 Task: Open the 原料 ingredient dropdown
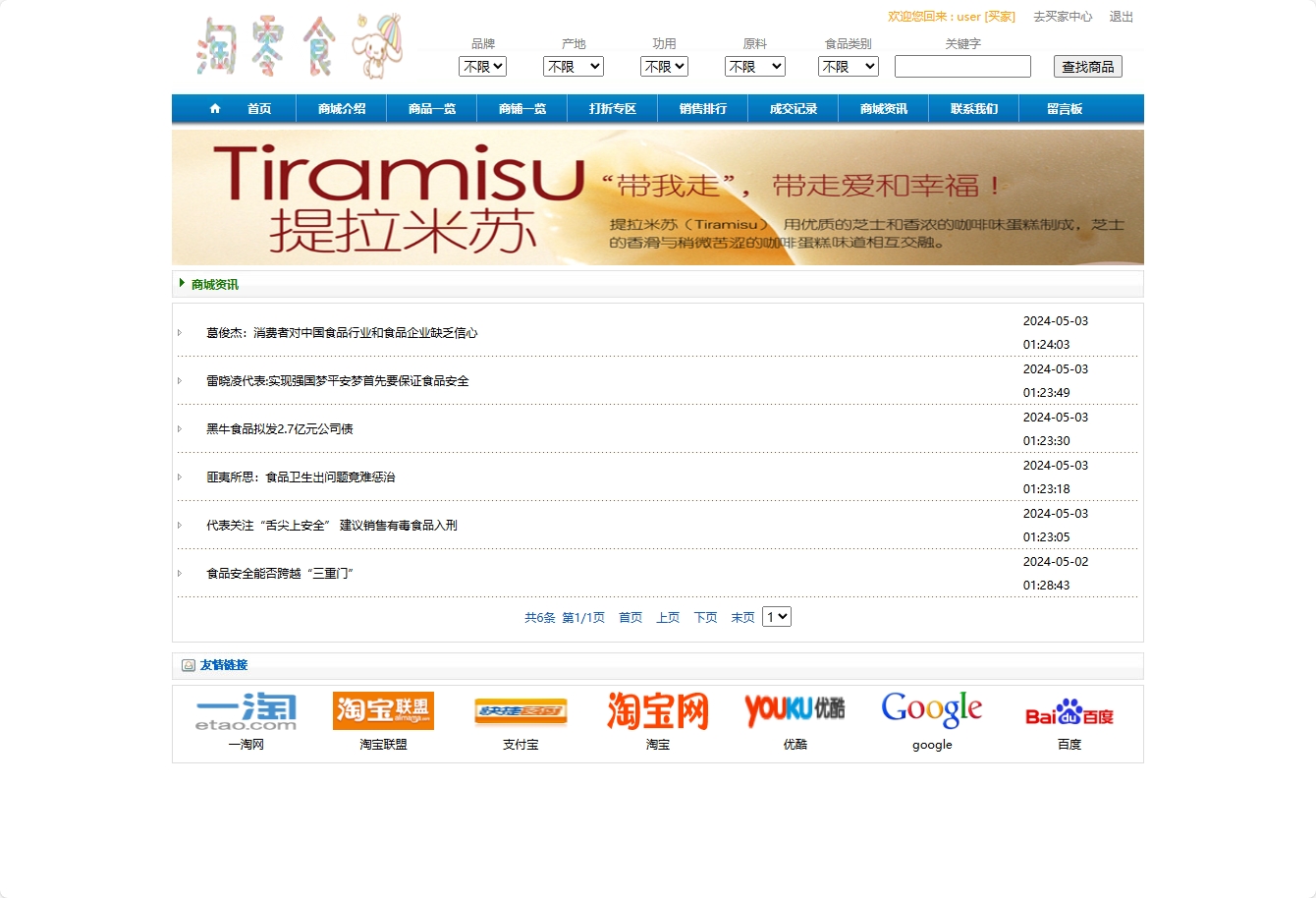[x=755, y=66]
